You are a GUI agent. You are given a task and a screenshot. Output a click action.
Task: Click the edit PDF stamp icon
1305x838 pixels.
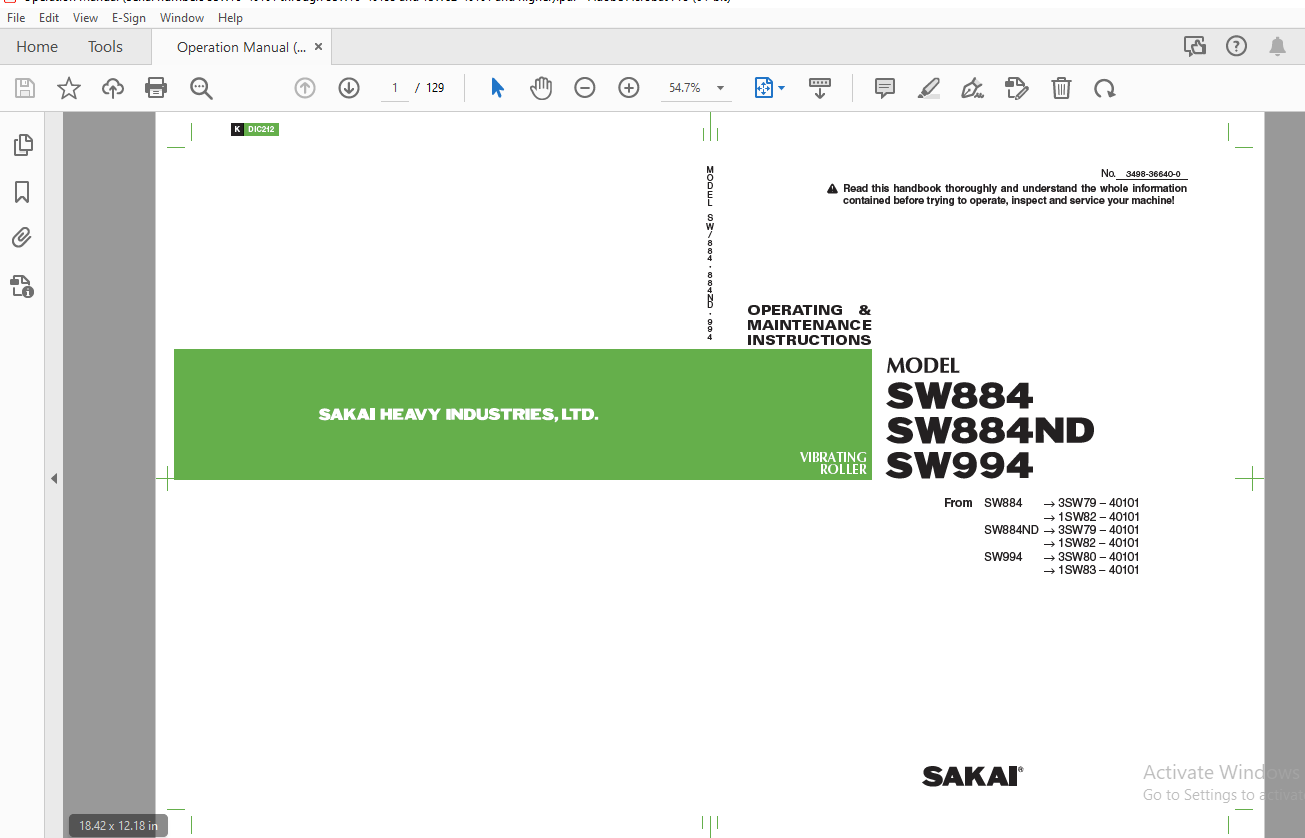tap(1017, 88)
